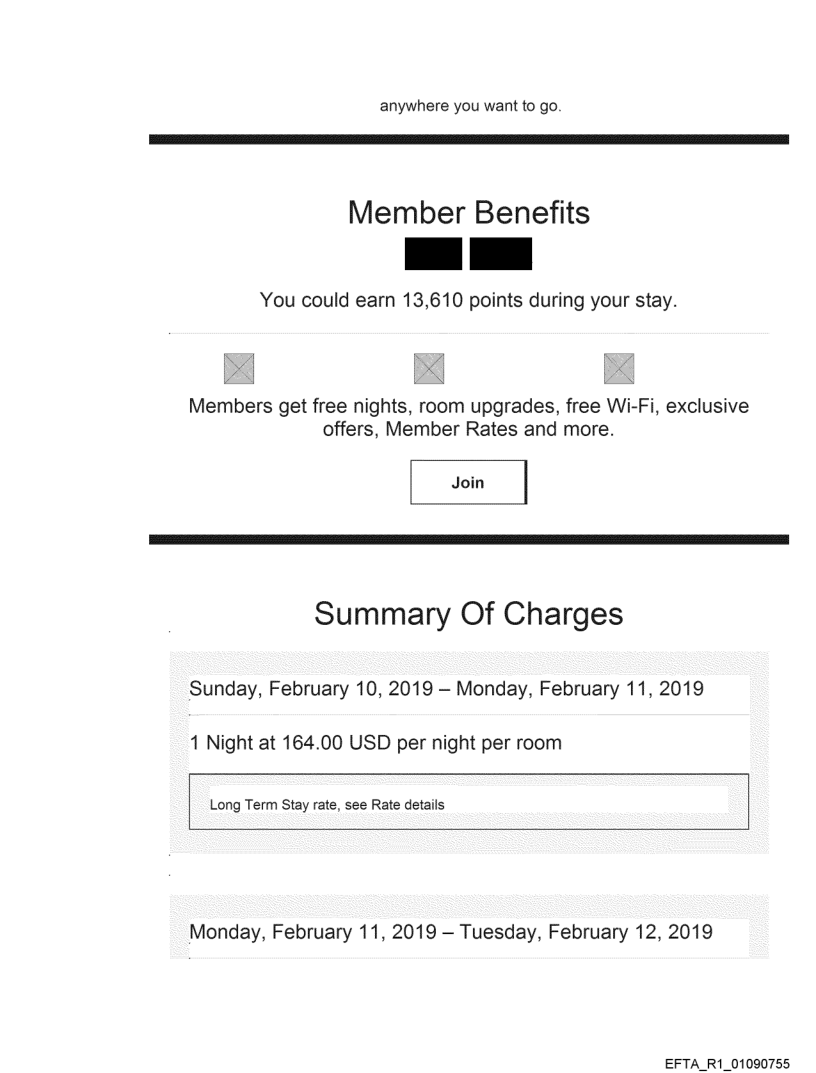The height and width of the screenshot is (1073, 816).
Task: Click the February 11 – February 12 date row
Action: 451,933
